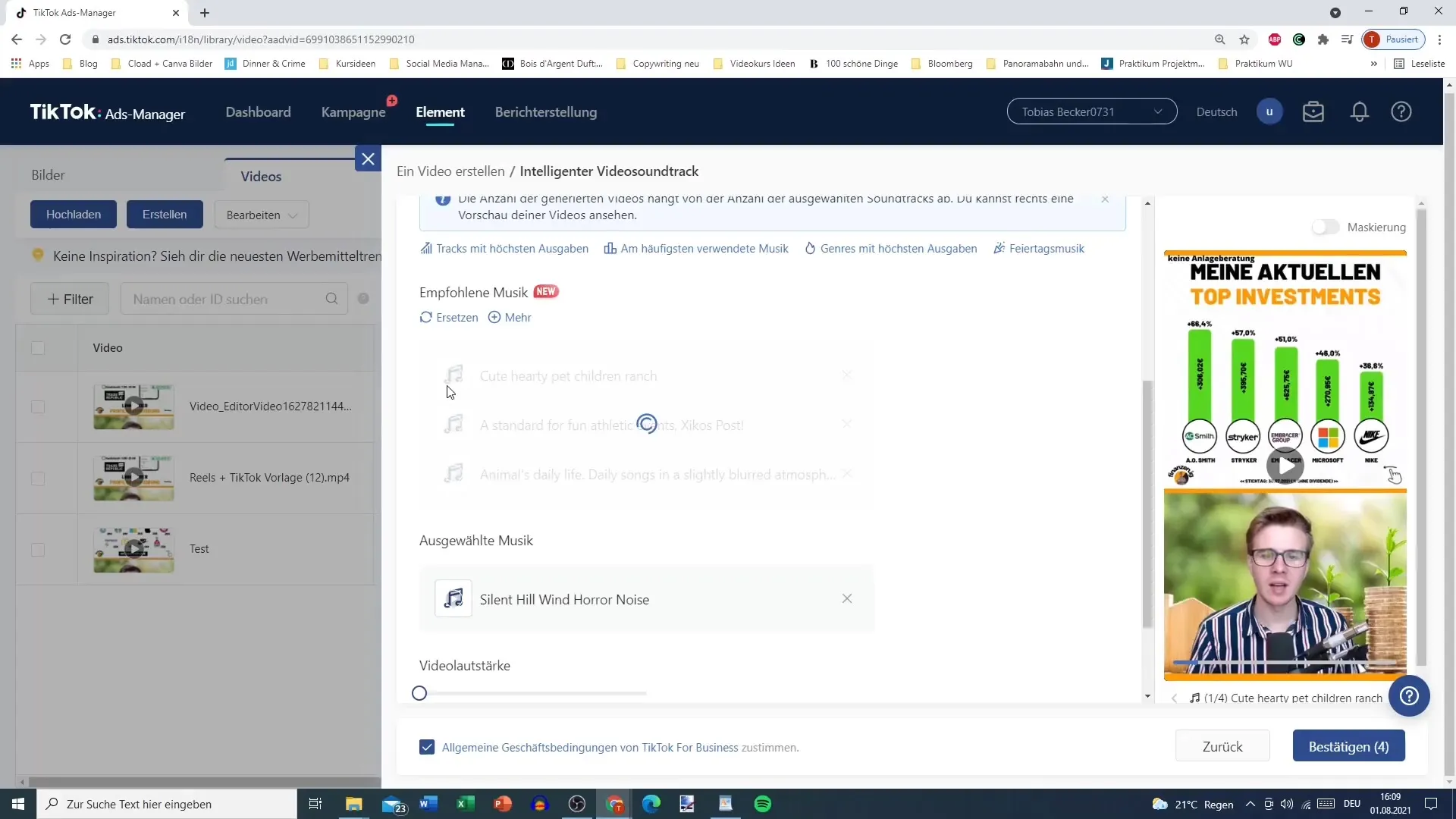Open the Test video thumbnail
This screenshot has width=1456, height=819.
(133, 549)
